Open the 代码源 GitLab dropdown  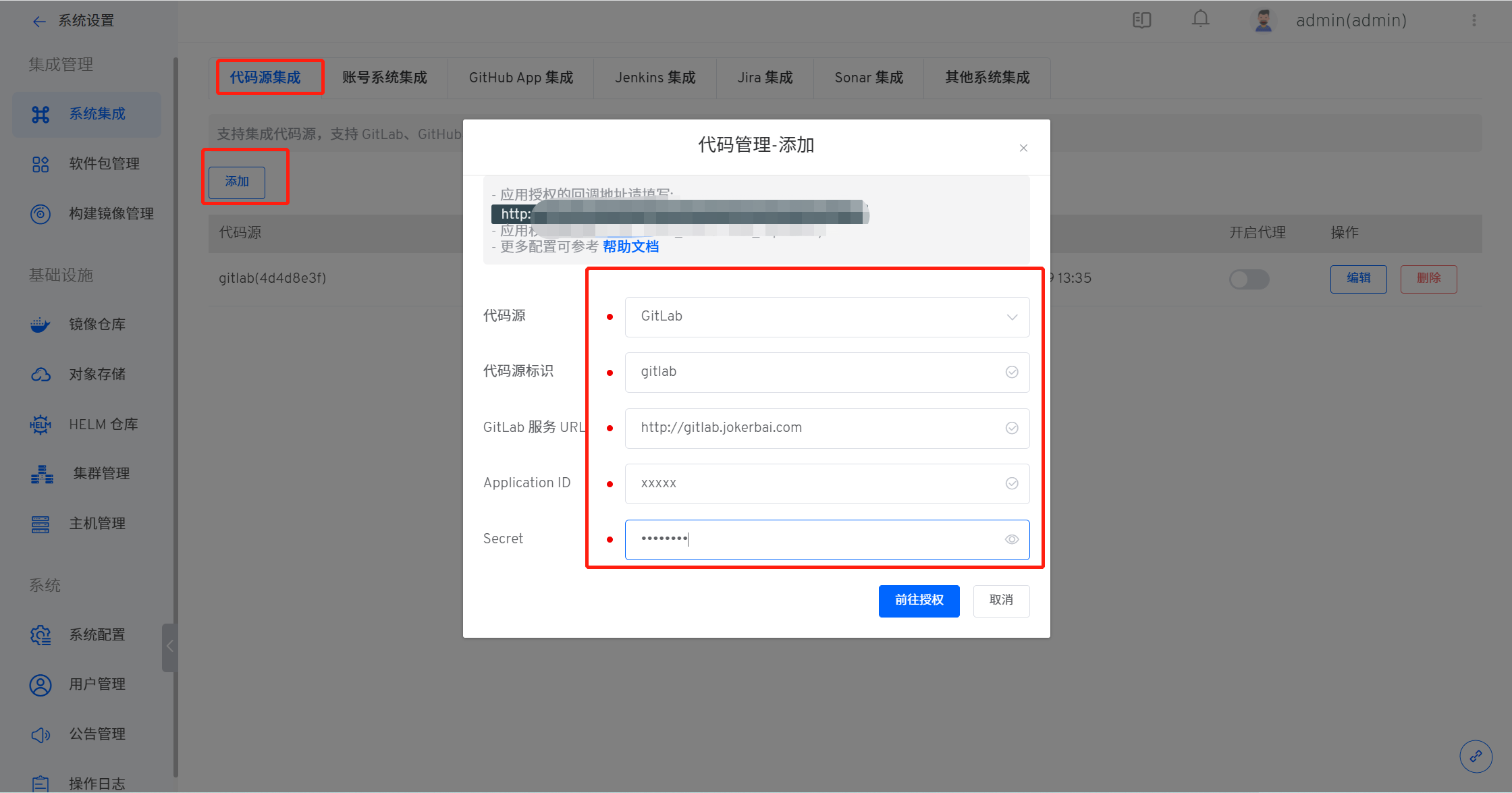tap(827, 317)
